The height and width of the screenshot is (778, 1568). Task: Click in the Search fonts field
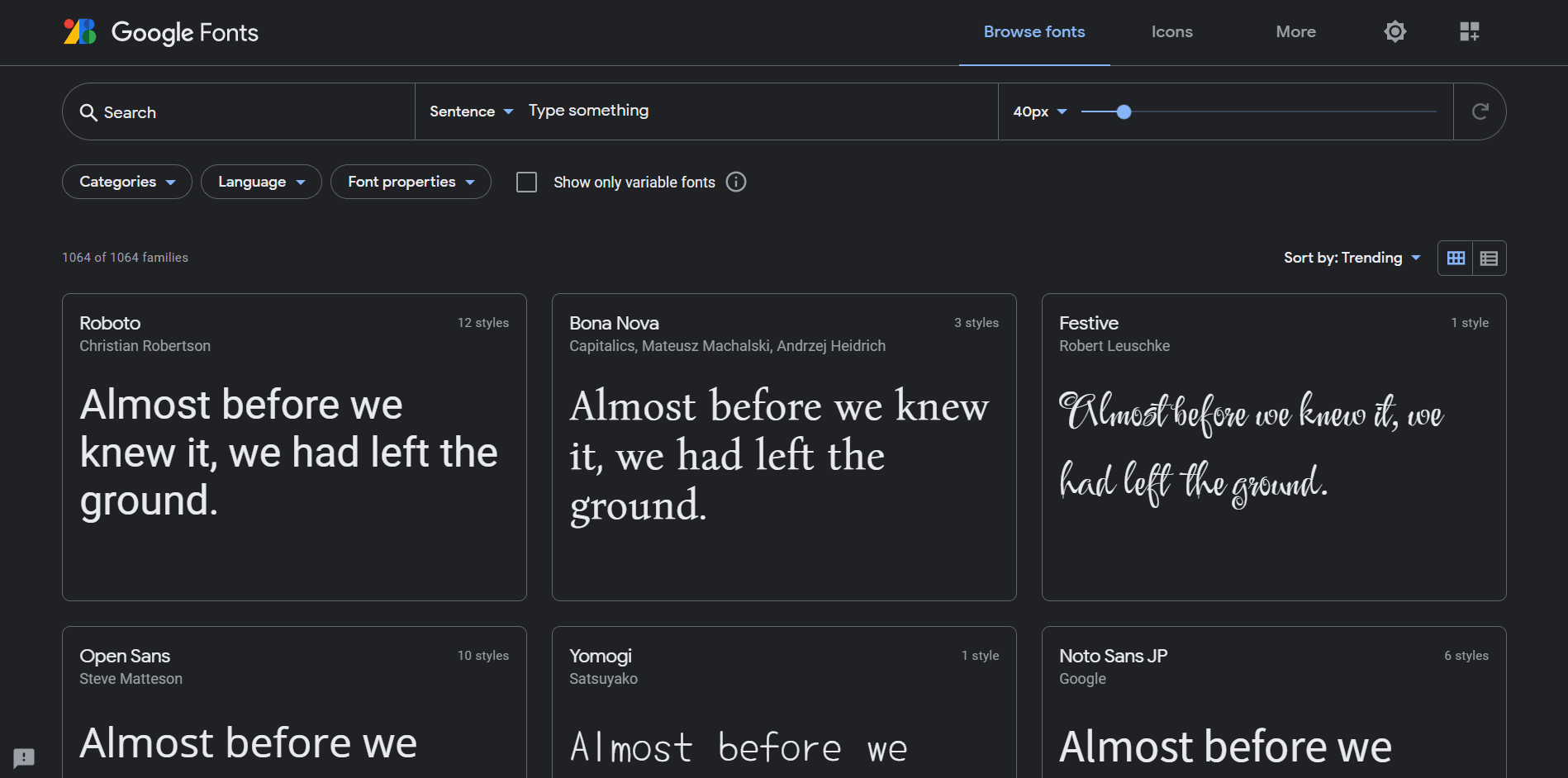tap(239, 111)
